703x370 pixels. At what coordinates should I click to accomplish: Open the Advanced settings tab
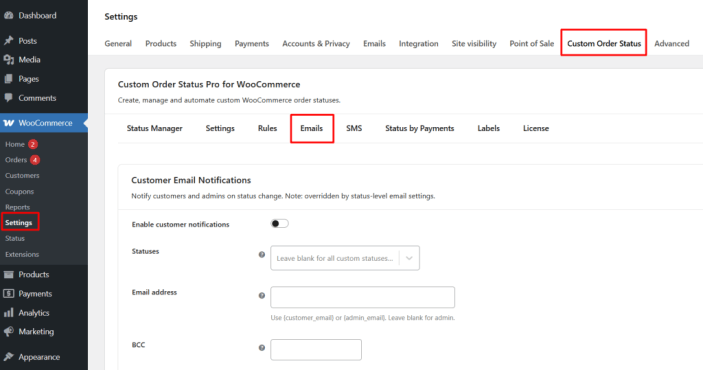(672, 44)
